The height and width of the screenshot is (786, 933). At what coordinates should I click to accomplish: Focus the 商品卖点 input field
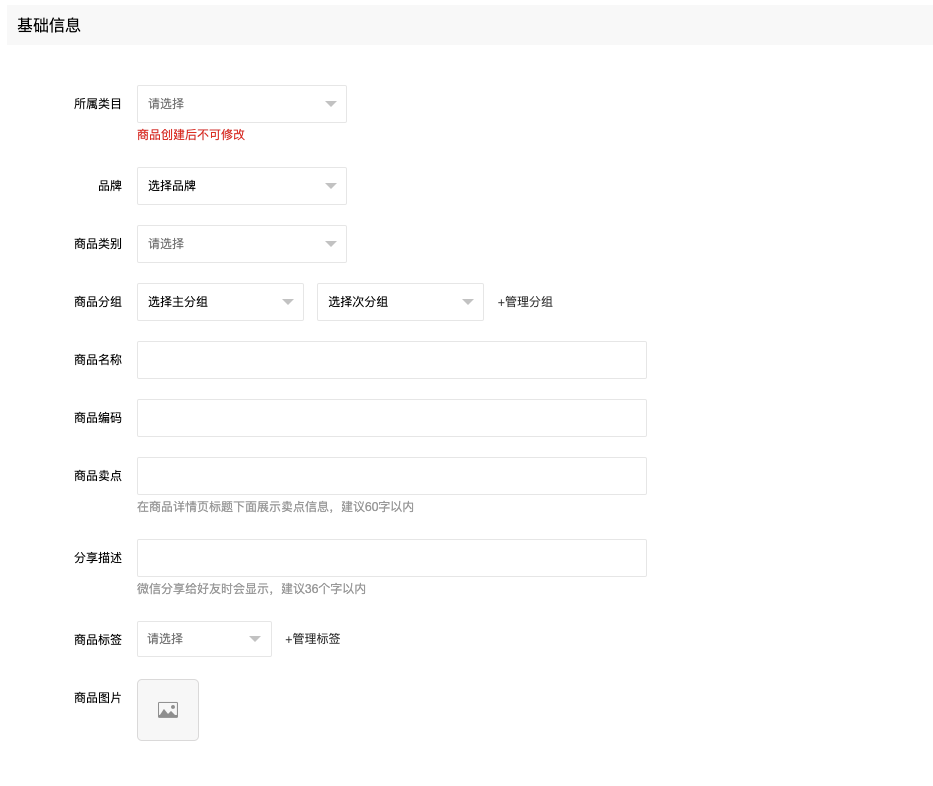(392, 476)
